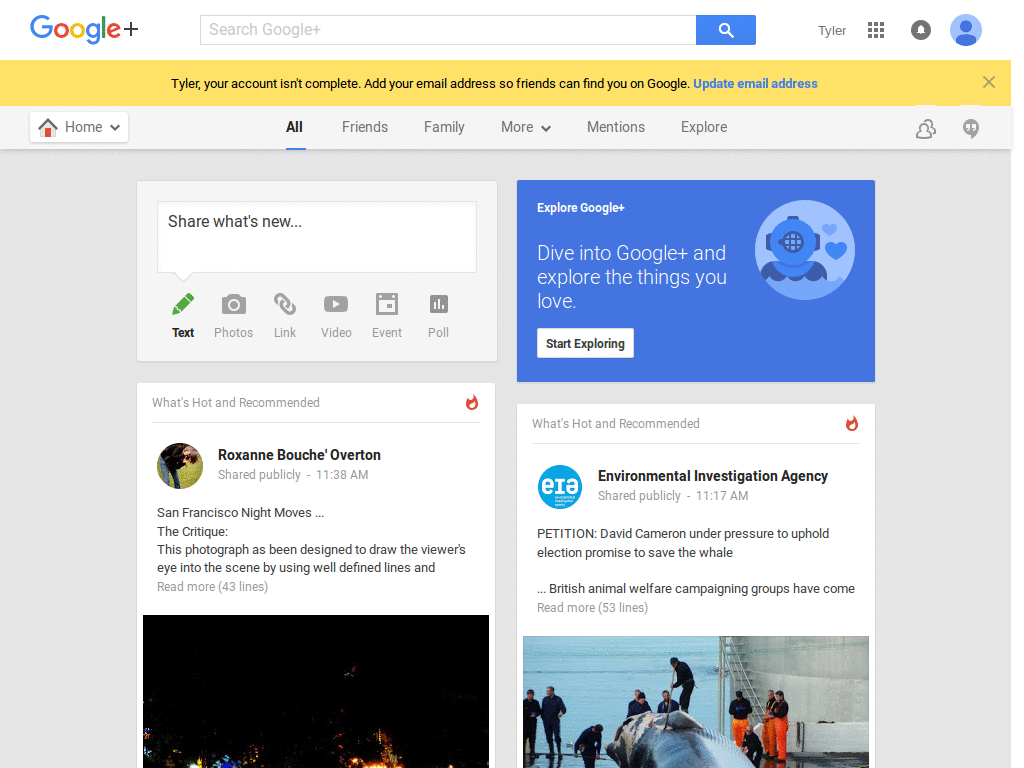Switch to the Friends tab
1024x768 pixels.
pos(365,127)
